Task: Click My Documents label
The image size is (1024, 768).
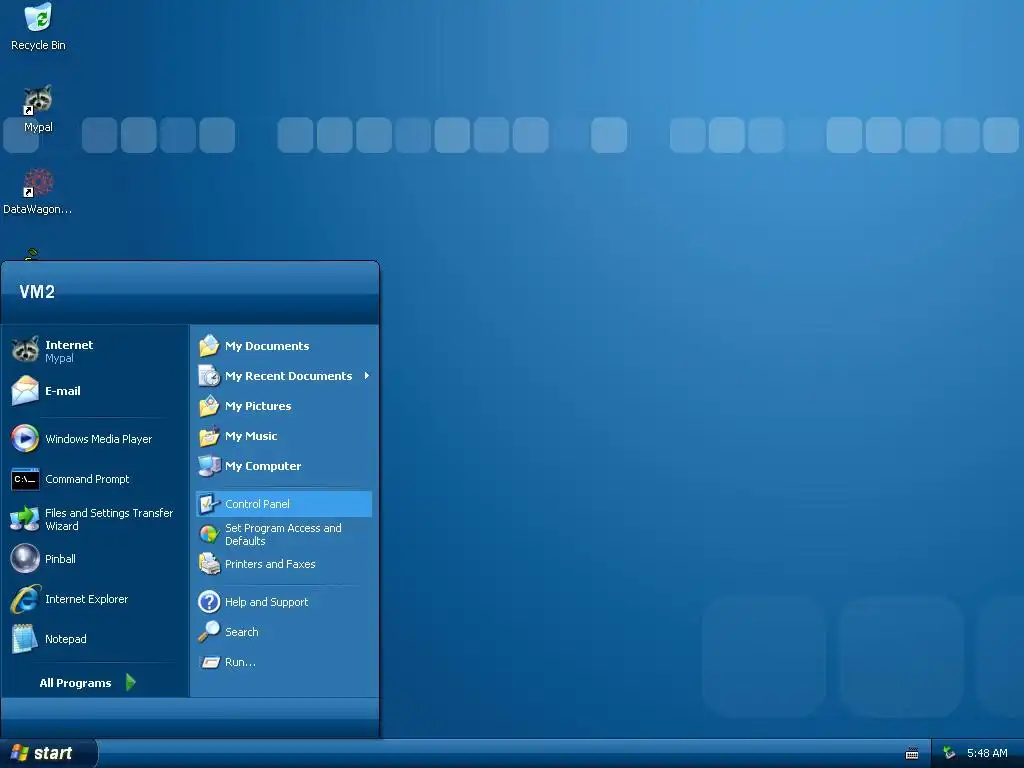Action: 267,346
